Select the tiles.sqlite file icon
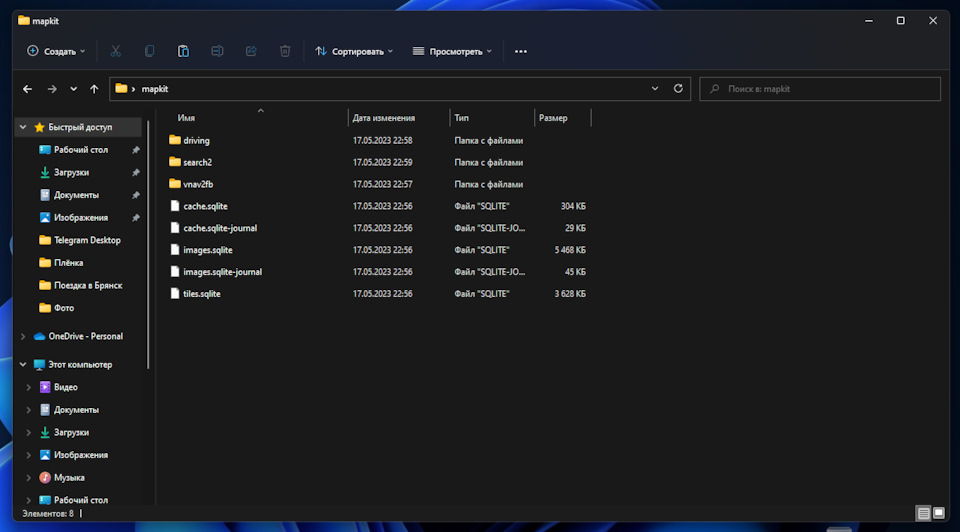The height and width of the screenshot is (532, 960). (174, 294)
